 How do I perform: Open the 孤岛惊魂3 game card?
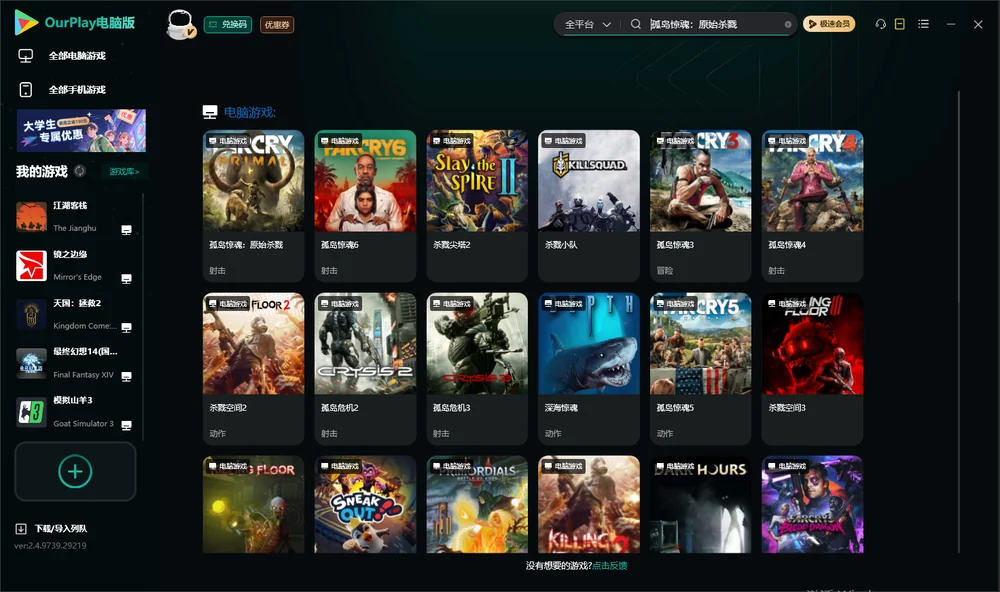[700, 206]
